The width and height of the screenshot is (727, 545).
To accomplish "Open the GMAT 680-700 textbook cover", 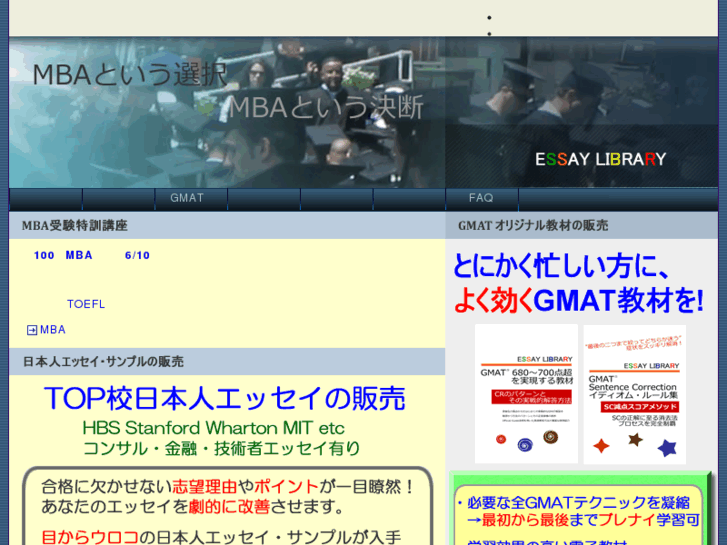I will point(526,393).
